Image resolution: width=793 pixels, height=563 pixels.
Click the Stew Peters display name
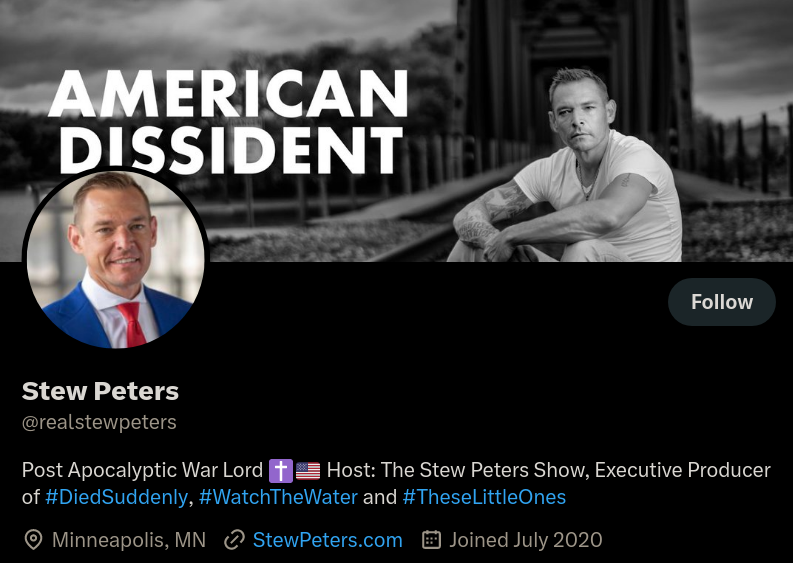[100, 391]
